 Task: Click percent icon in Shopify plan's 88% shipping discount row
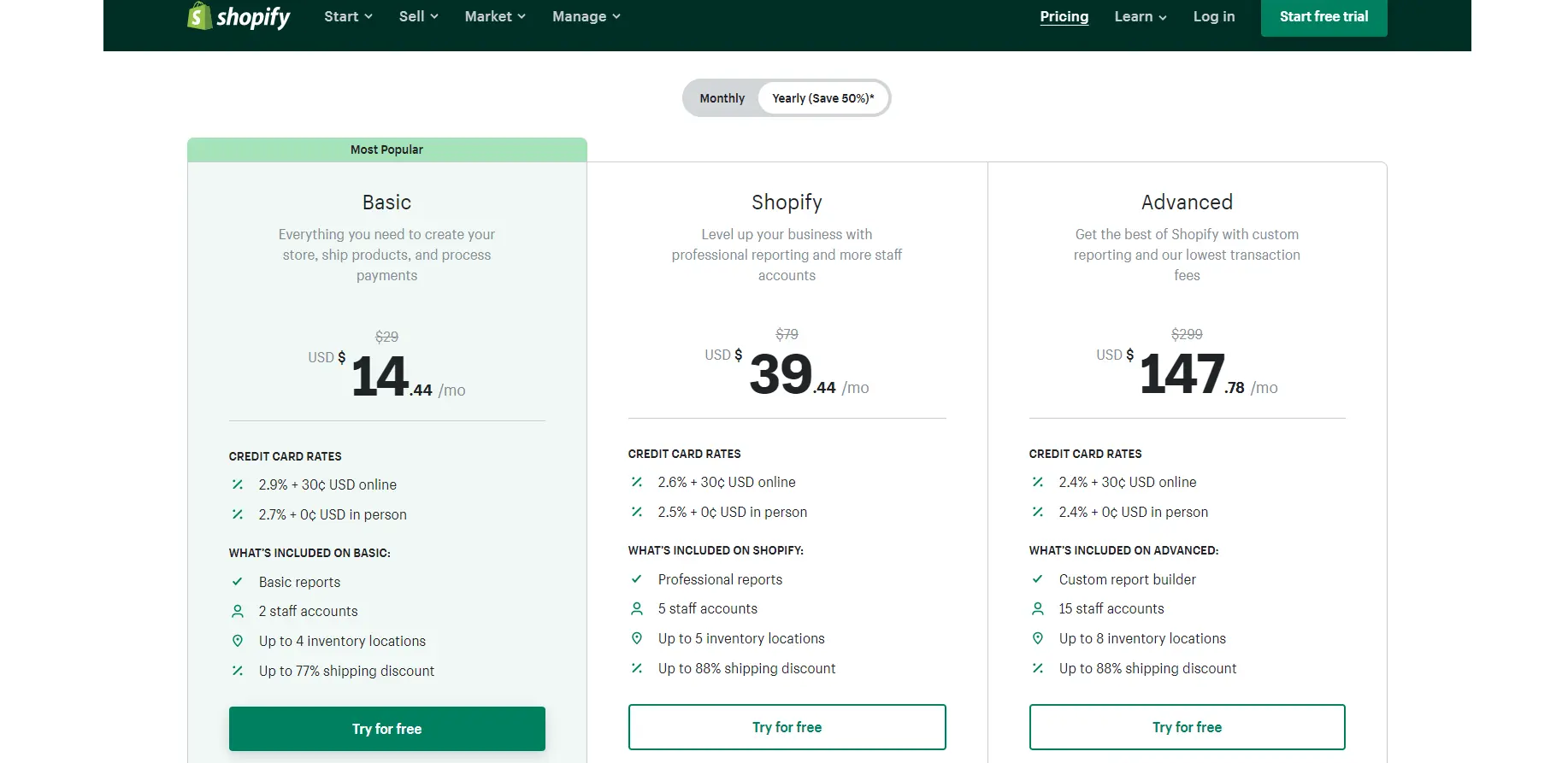click(x=637, y=668)
